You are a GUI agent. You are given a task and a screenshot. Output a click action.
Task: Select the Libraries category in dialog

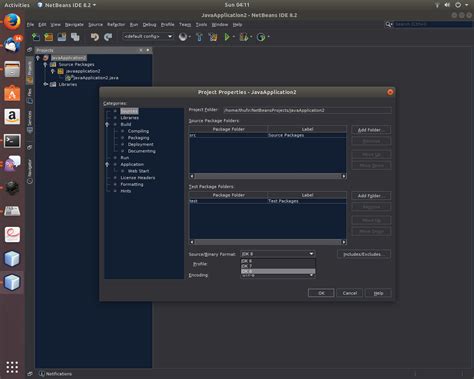[130, 118]
